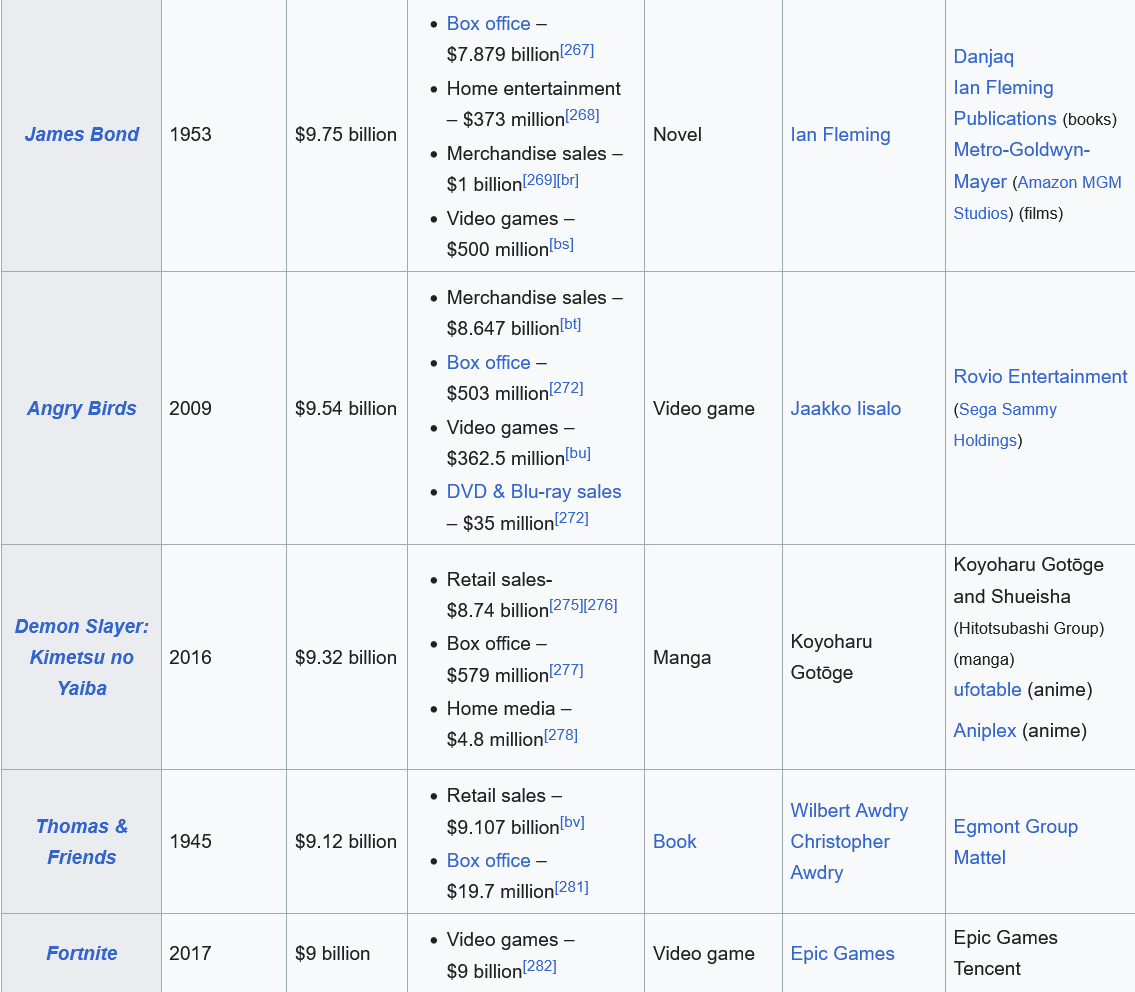Open the Sega Sammy Holdings link
The height and width of the screenshot is (992, 1135).
tap(1005, 425)
